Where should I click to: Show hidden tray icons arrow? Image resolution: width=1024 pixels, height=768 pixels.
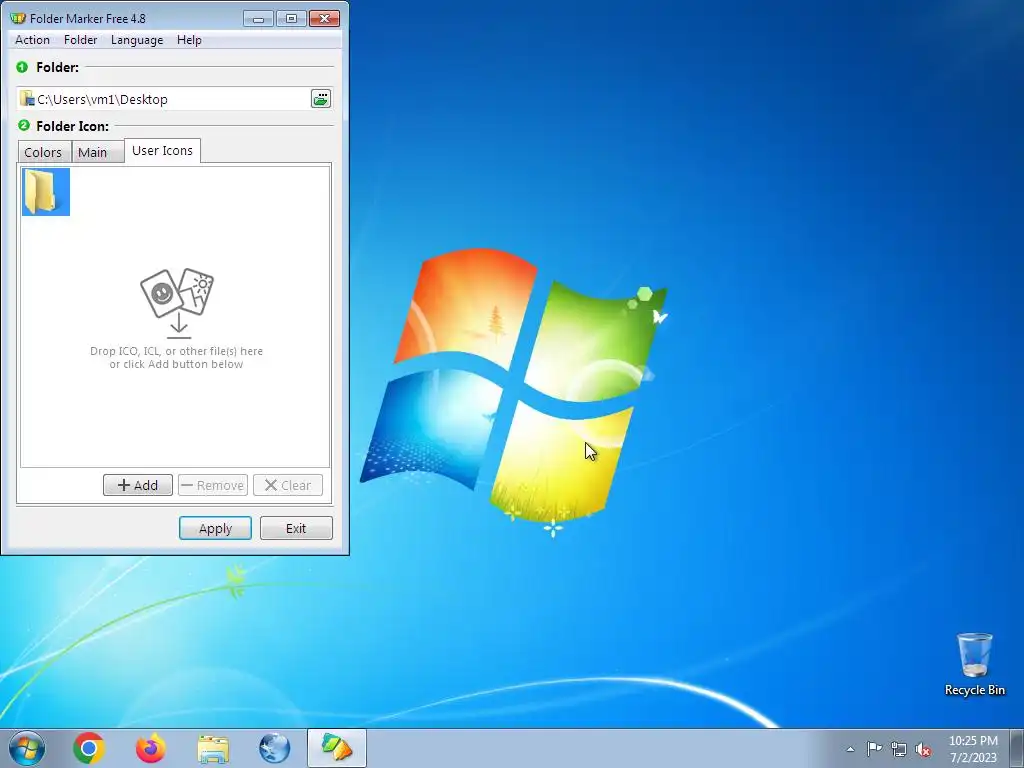coord(850,749)
